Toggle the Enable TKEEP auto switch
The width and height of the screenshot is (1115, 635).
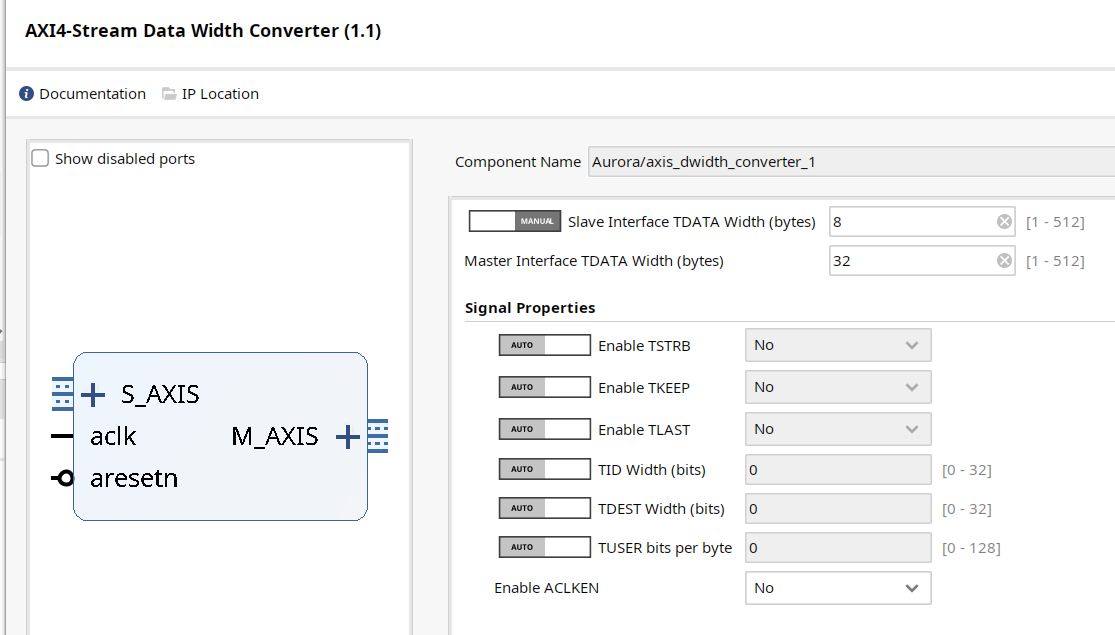pyautogui.click(x=545, y=387)
